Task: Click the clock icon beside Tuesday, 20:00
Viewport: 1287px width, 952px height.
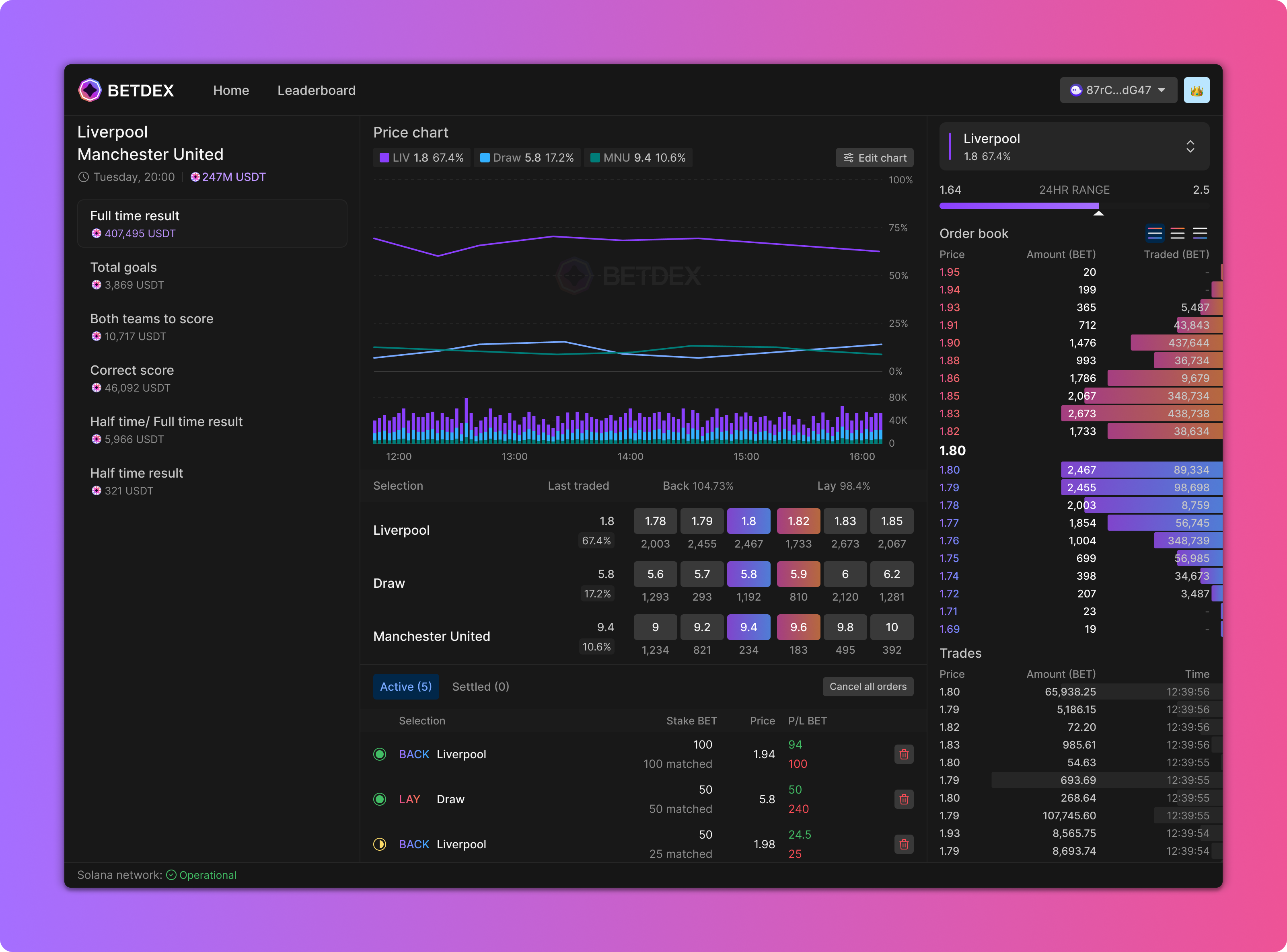Action: (x=84, y=177)
